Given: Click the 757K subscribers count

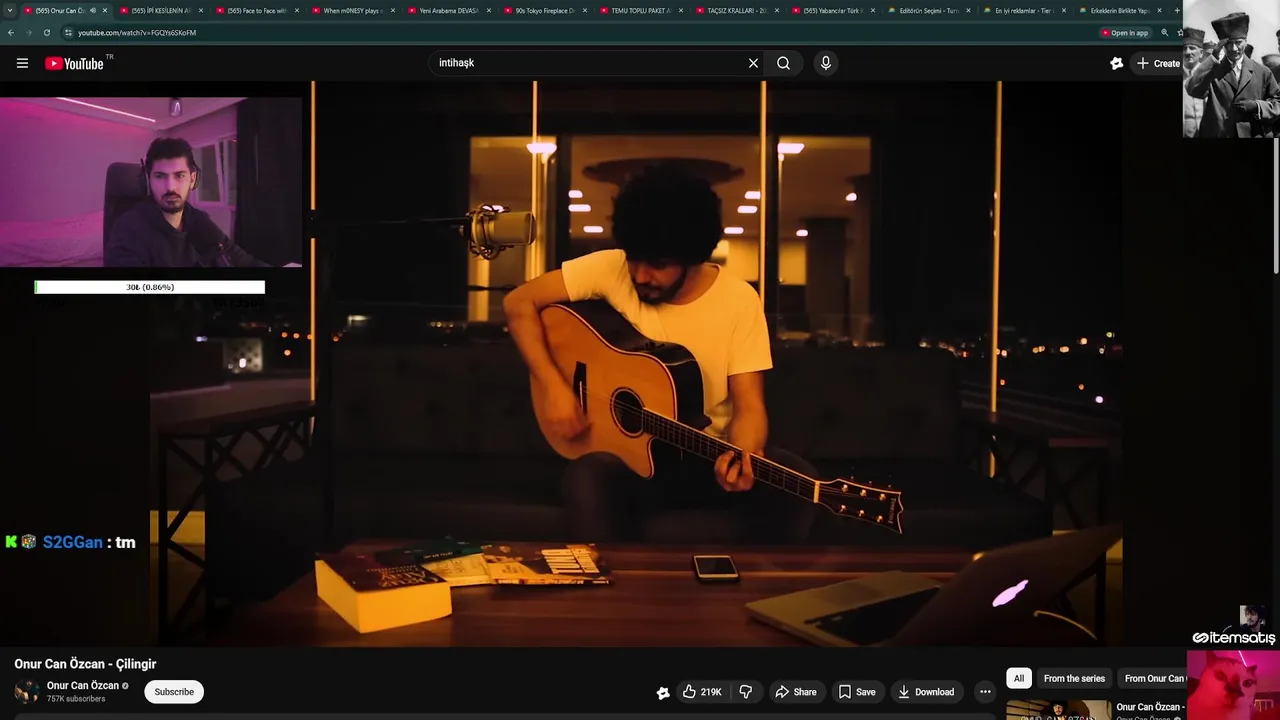Looking at the screenshot, I should point(76,699).
